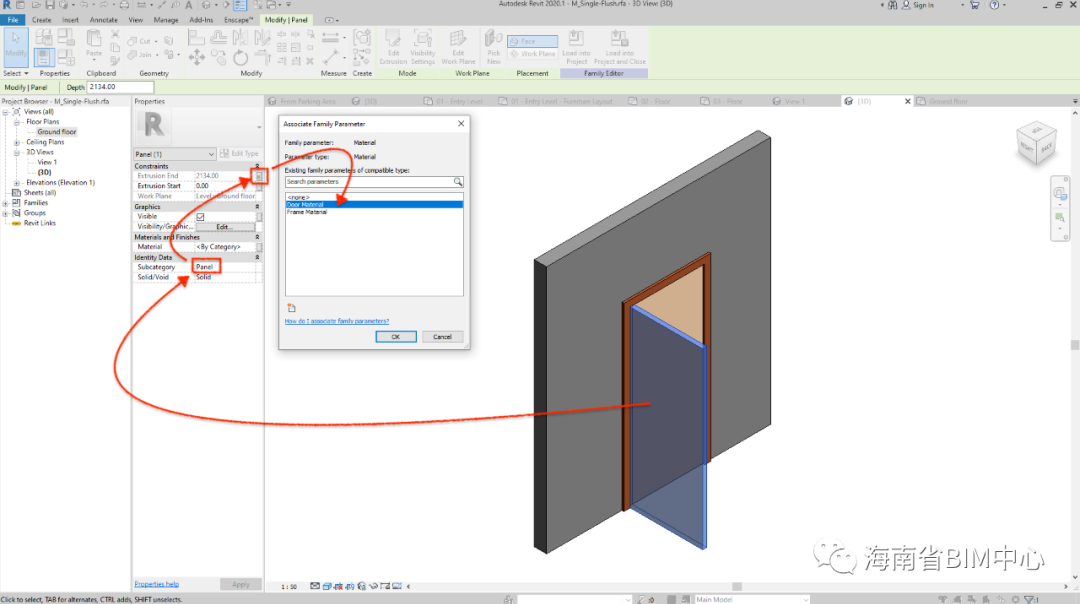
Task: Open 'How do I associate family parameters?' link
Action: click(336, 321)
